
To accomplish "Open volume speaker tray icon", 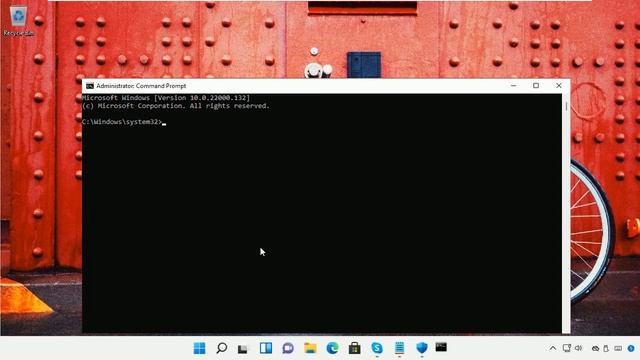I will click(578, 348).
